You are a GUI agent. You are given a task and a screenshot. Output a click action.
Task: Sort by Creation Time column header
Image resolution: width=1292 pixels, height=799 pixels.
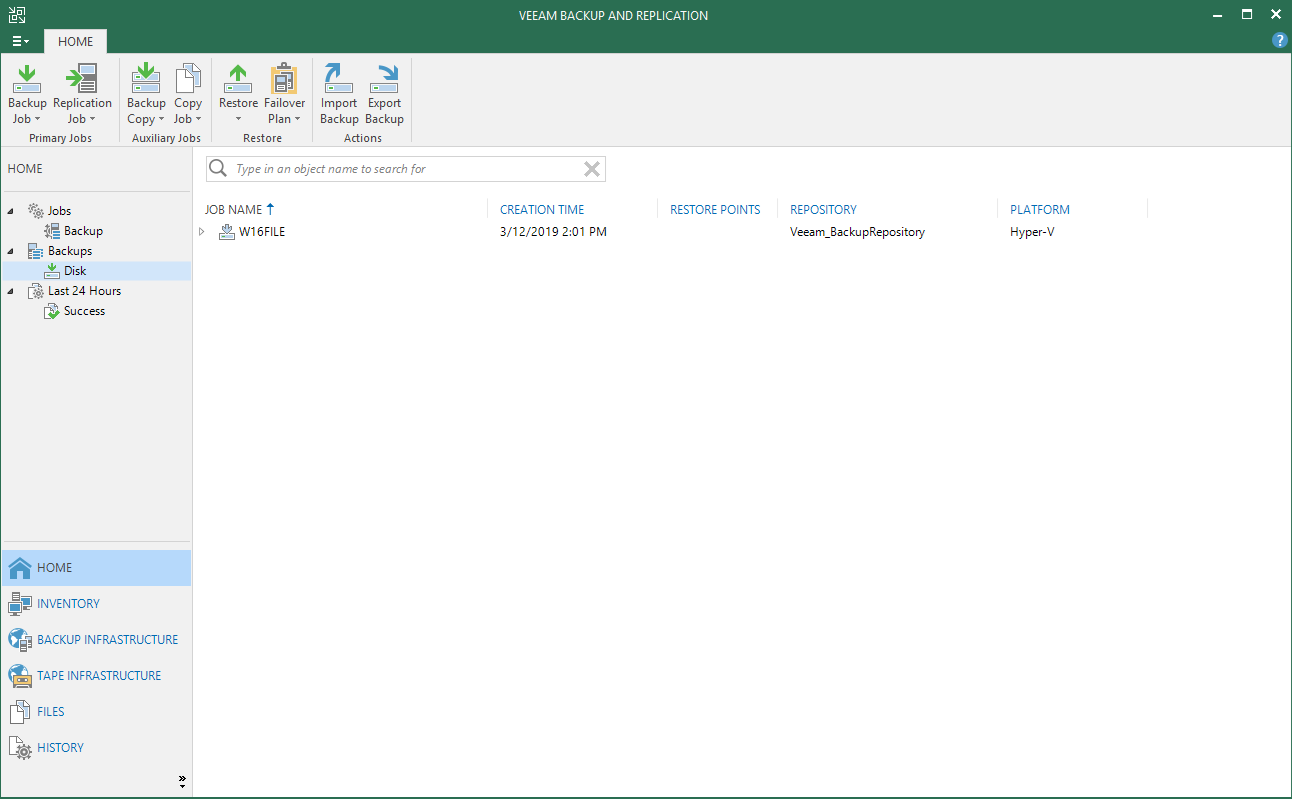point(542,210)
